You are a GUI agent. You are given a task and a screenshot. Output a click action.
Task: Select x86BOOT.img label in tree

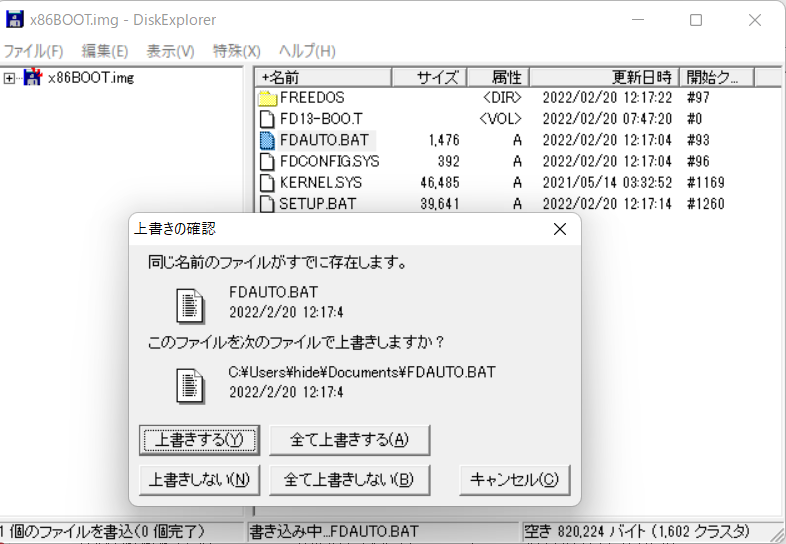(x=91, y=78)
